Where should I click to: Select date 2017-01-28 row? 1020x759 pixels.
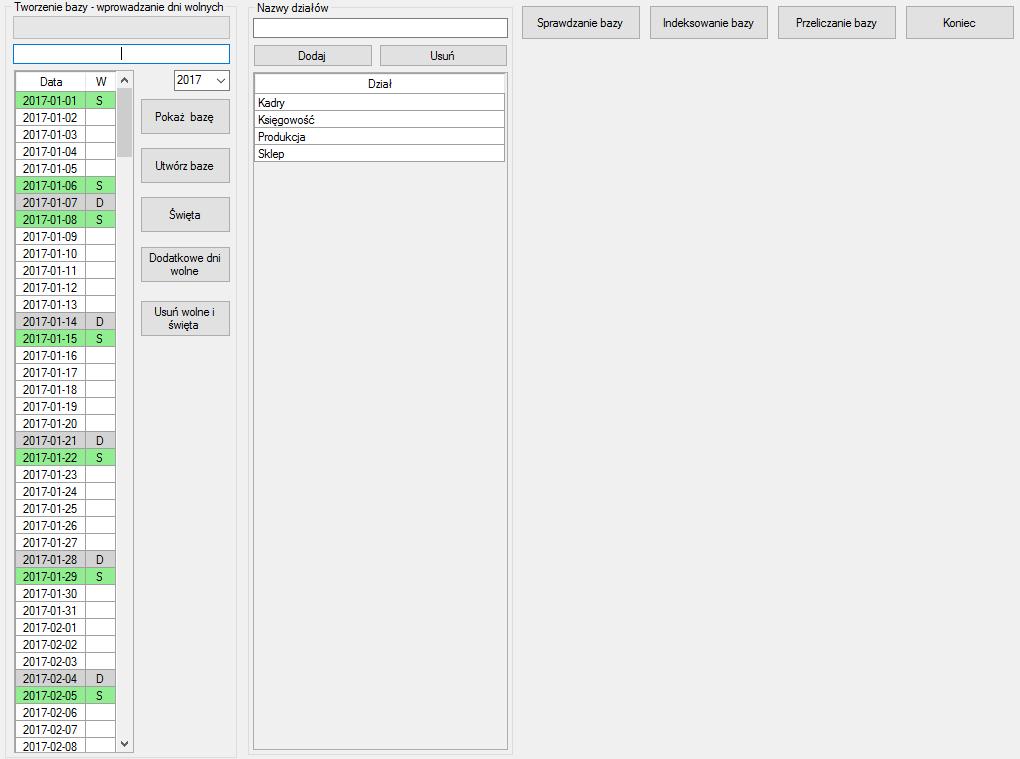tap(66, 559)
